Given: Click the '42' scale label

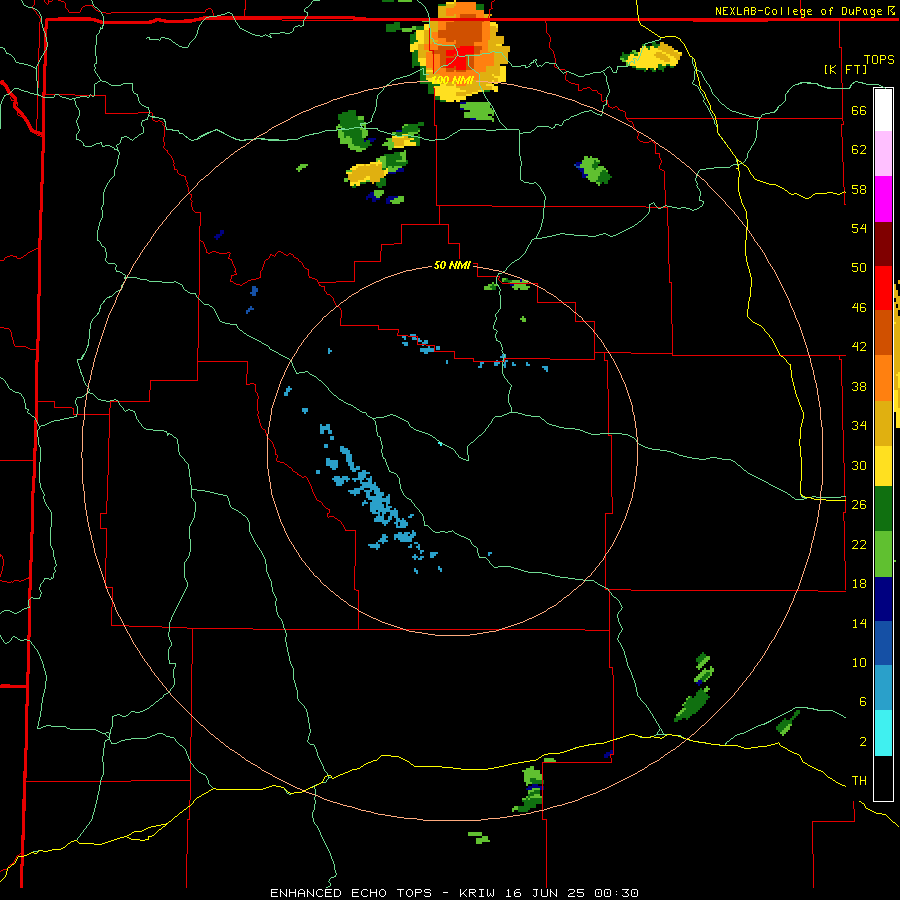Looking at the screenshot, I should (859, 347).
